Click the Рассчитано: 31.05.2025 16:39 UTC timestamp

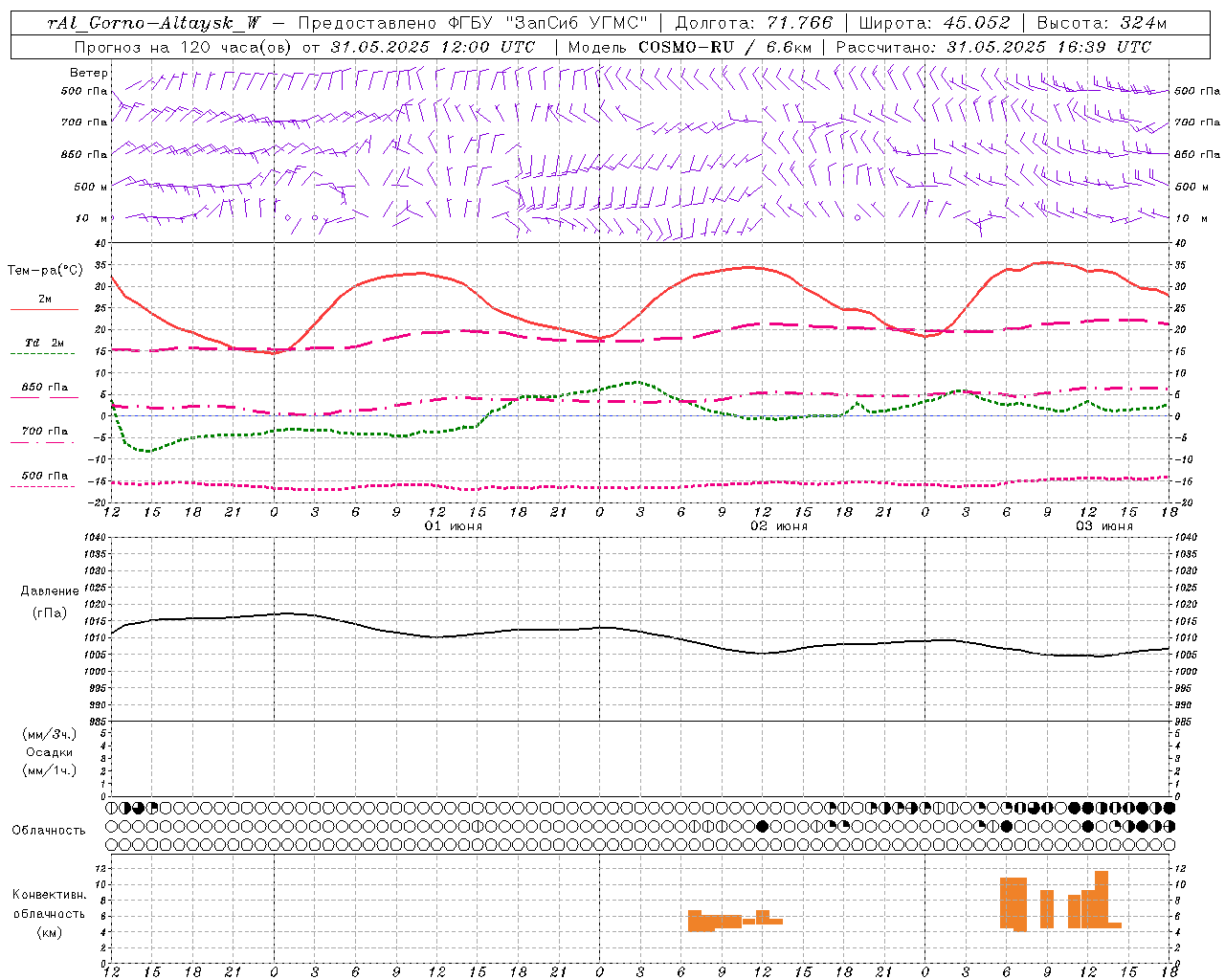point(993,47)
